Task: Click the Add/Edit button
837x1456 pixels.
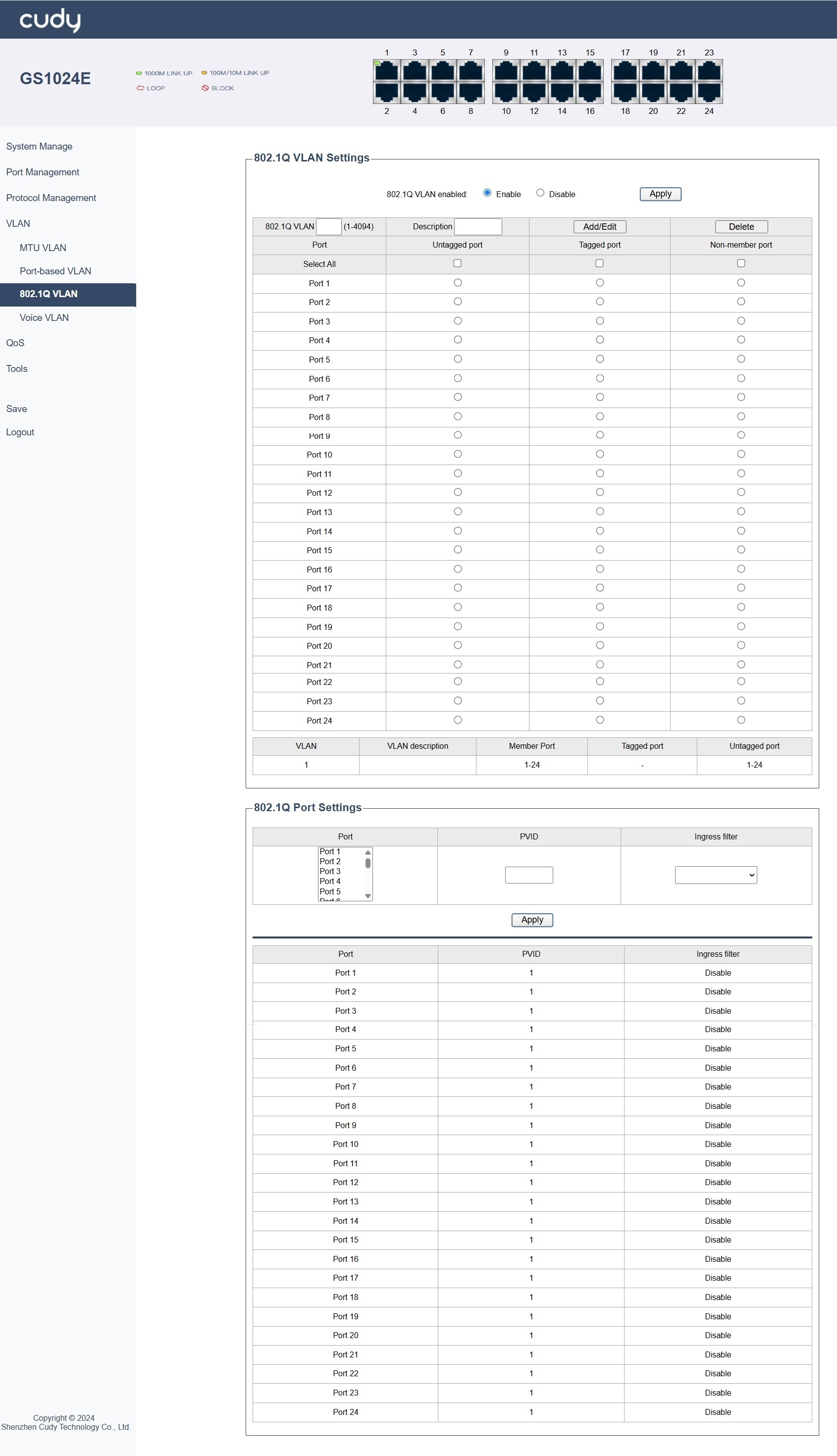Action: [600, 226]
